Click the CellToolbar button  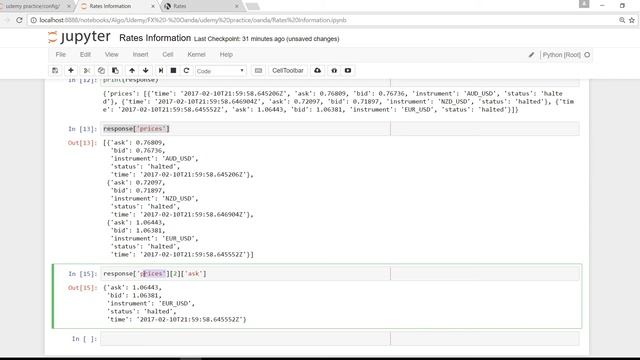tap(288, 71)
